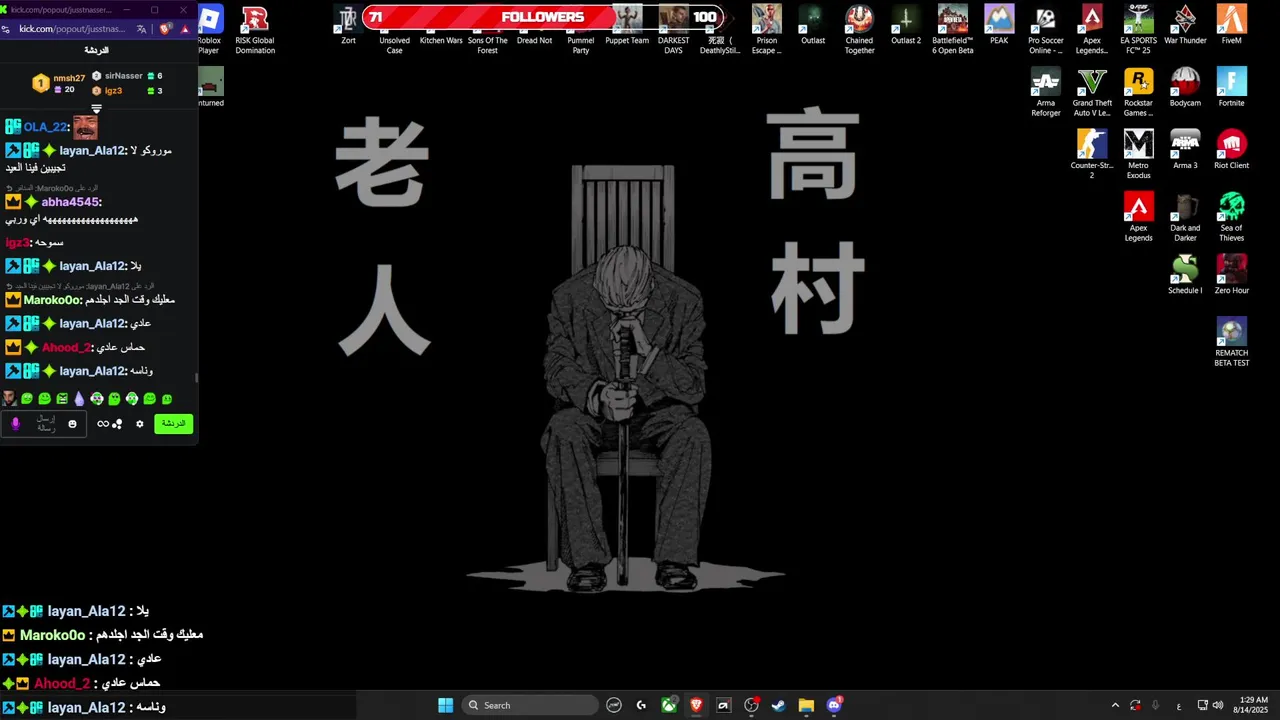Click sirNasser in the leaderboard
The height and width of the screenshot is (720, 1280).
coord(124,76)
